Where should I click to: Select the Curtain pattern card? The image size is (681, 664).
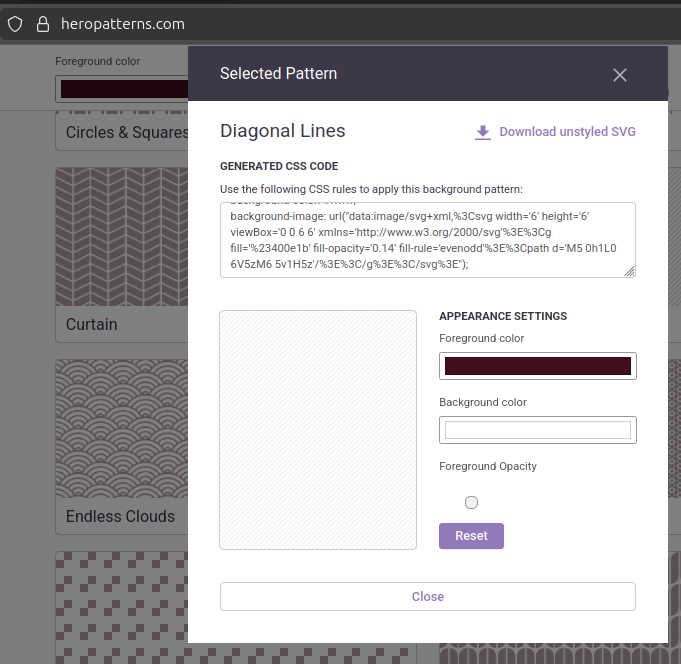(x=120, y=250)
